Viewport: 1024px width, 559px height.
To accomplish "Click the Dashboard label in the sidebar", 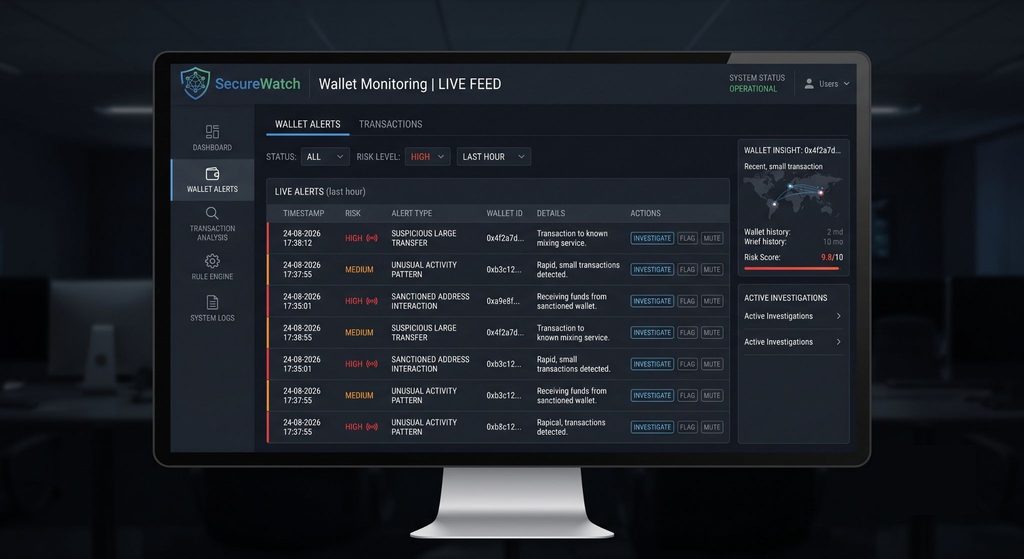I will [x=212, y=148].
